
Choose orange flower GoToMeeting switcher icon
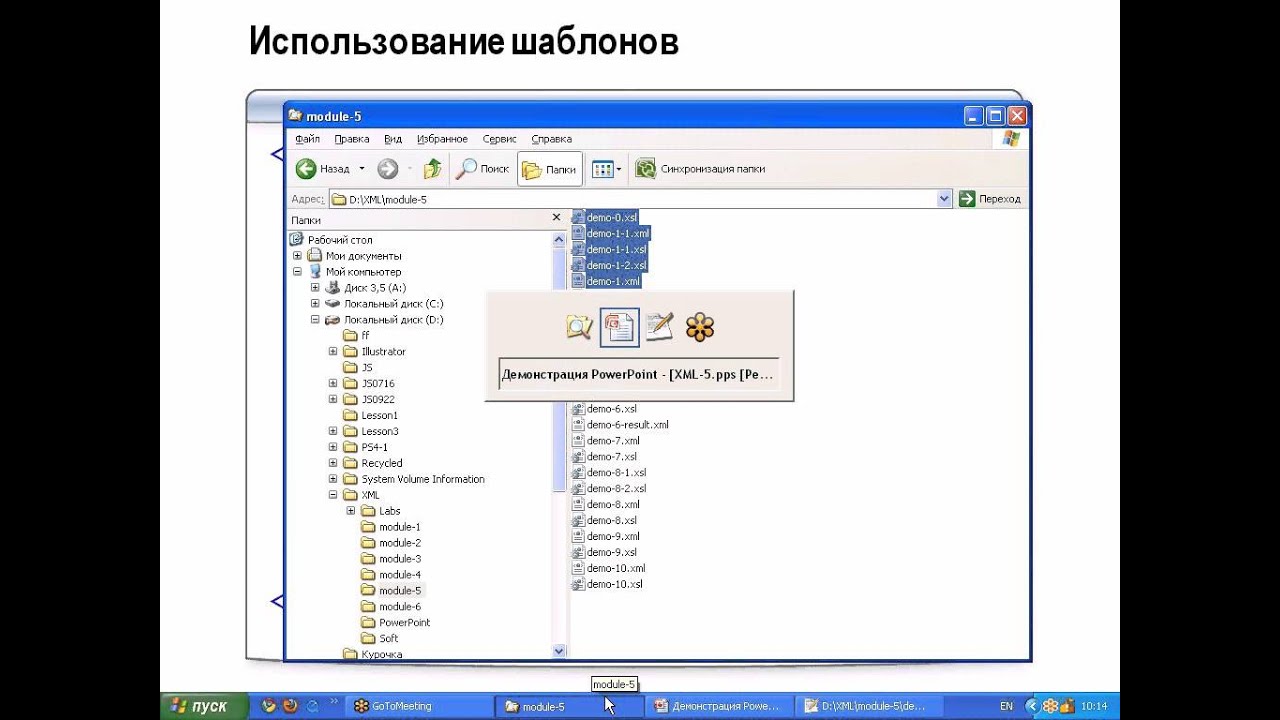coord(700,327)
